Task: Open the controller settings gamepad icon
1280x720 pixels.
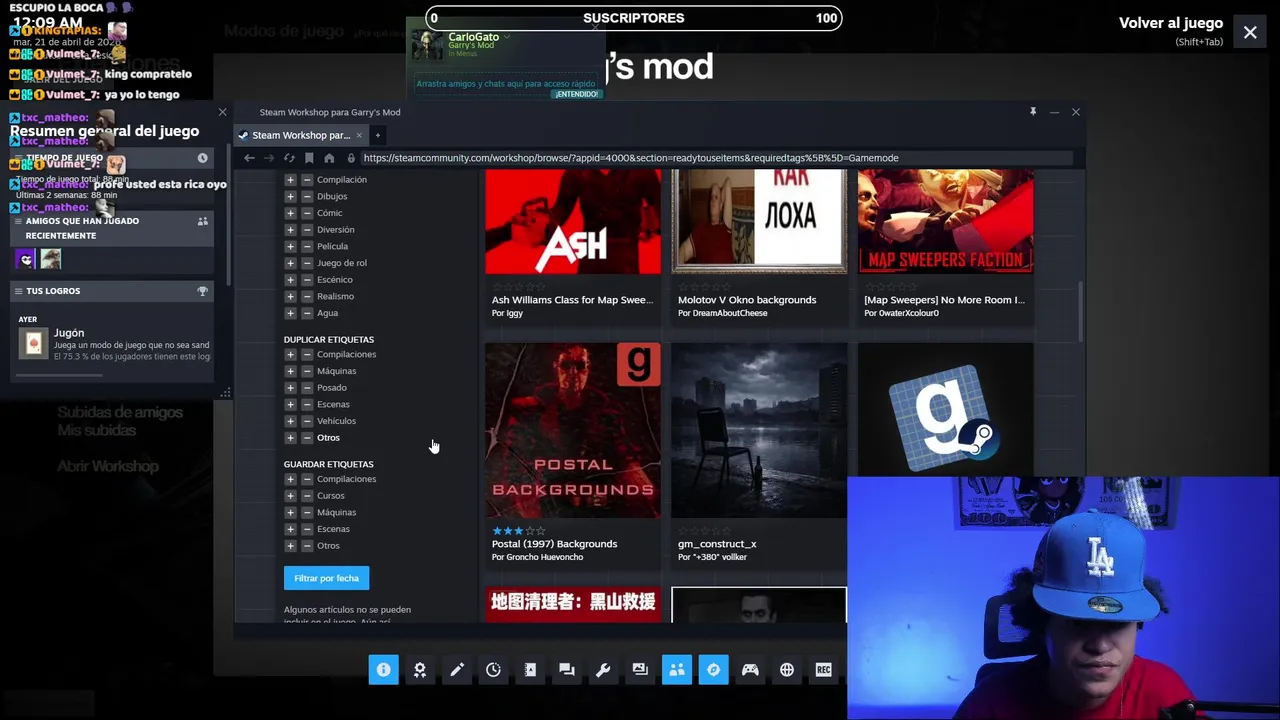Action: [750, 670]
